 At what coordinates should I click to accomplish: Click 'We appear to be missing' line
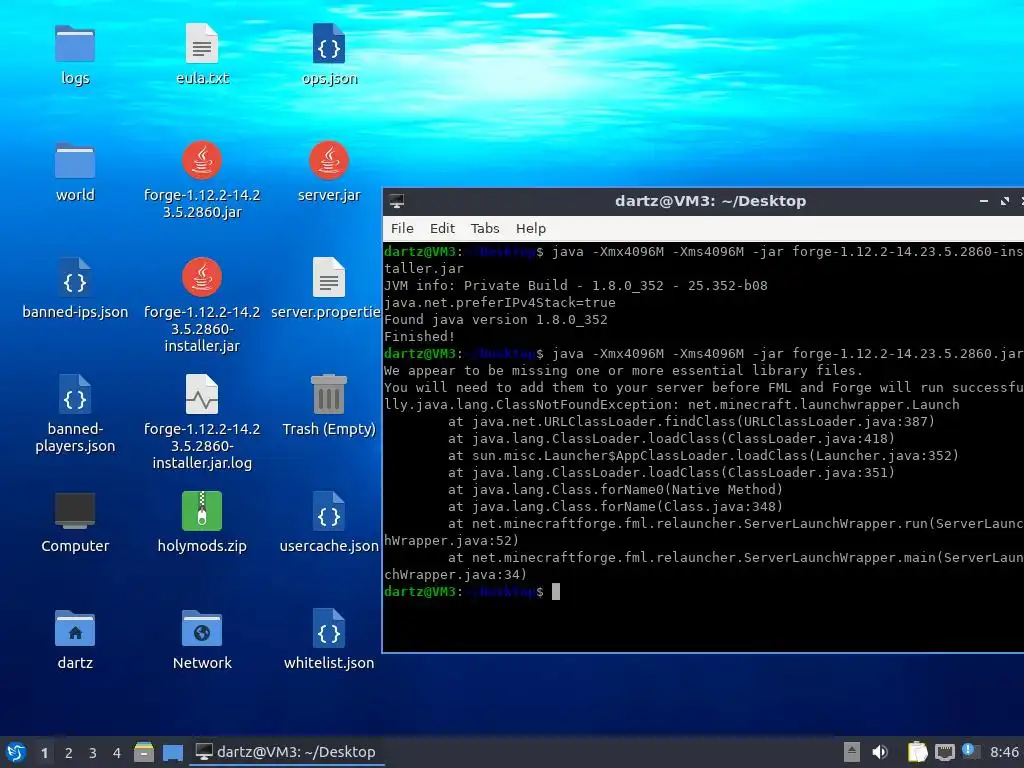[623, 371]
